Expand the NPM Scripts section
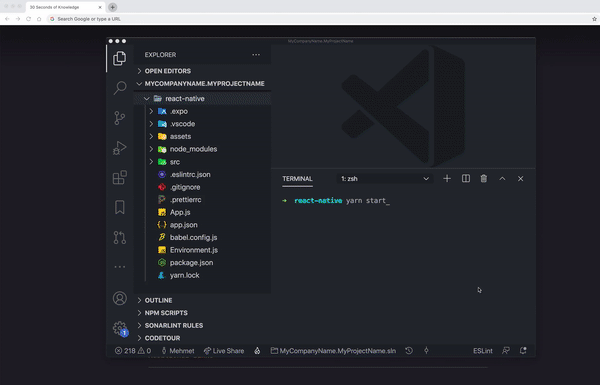Screen dimensions: 600x385 coord(202,313)
